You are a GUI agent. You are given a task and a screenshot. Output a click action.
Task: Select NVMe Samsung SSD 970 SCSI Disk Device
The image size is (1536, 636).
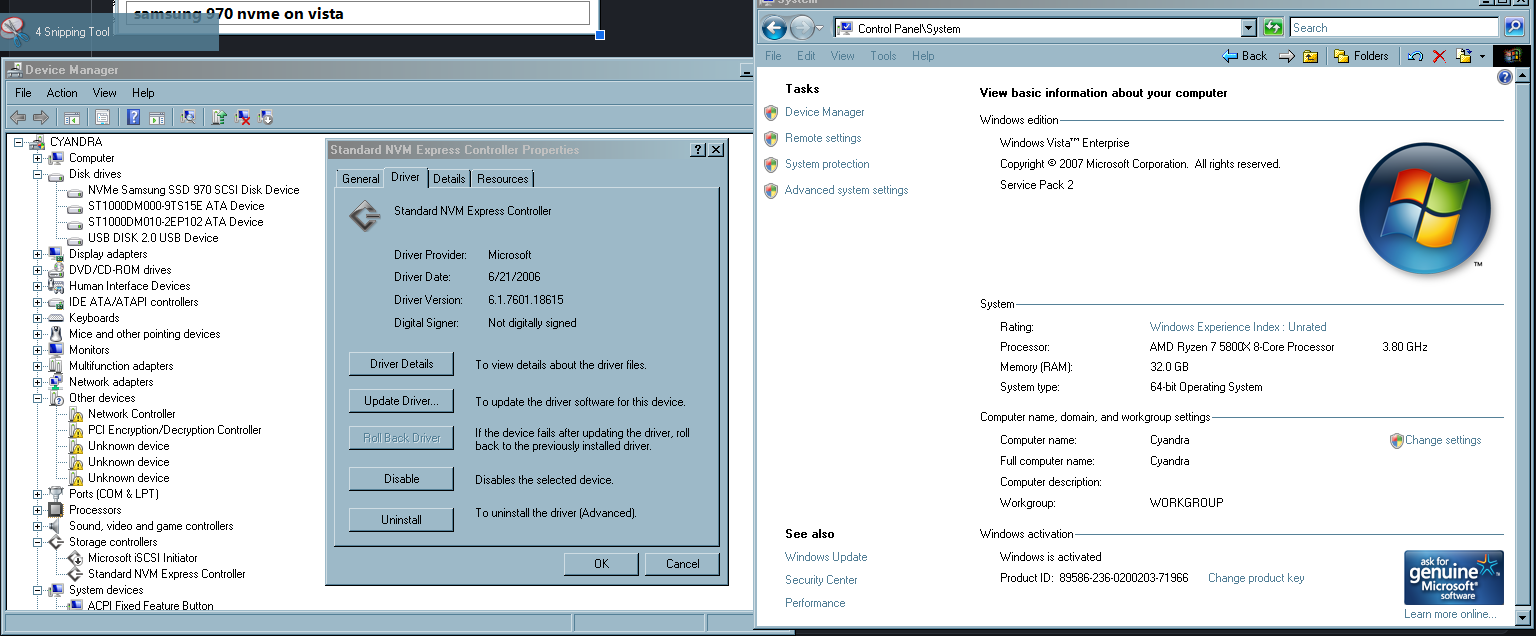coord(193,190)
